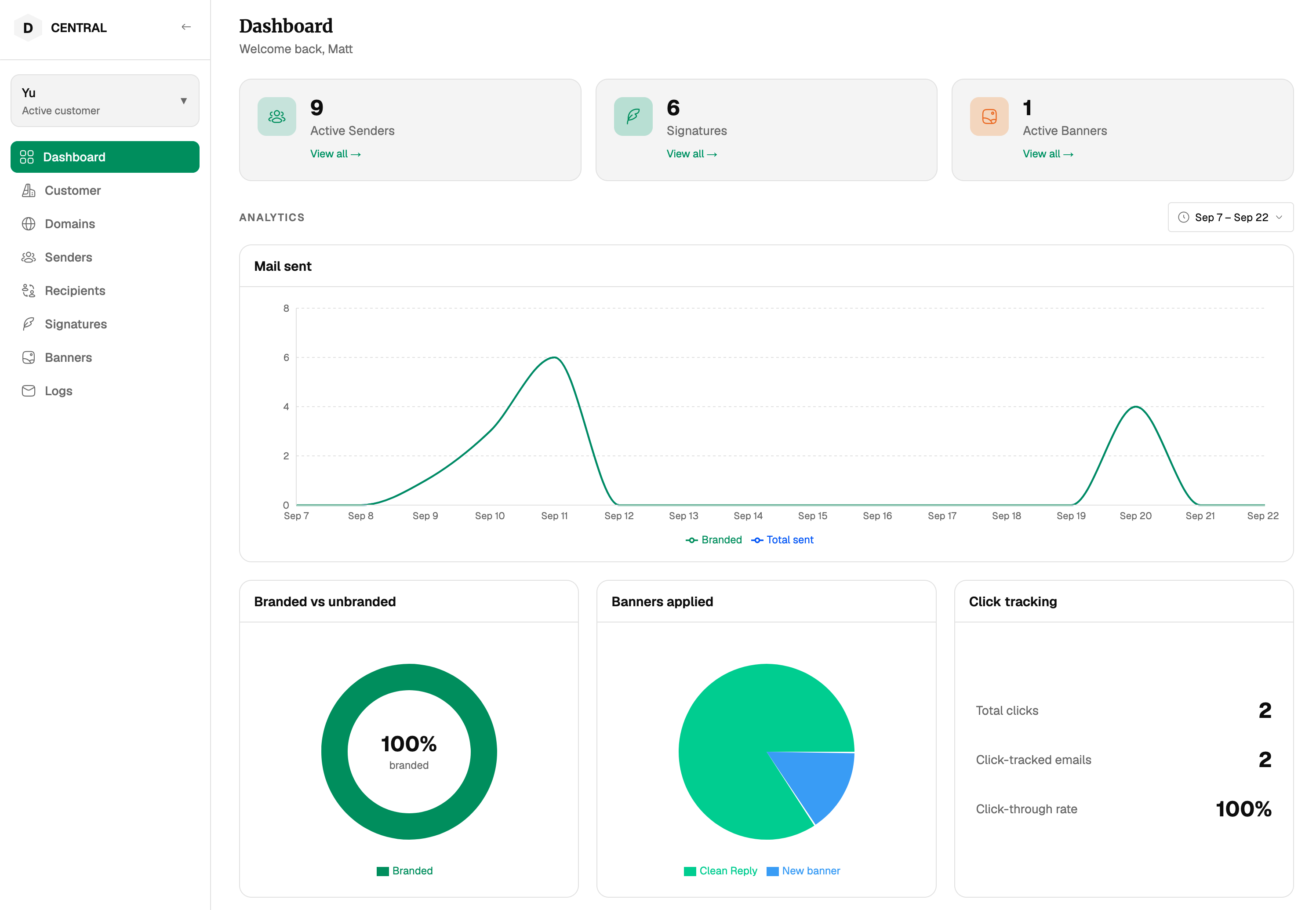1316x910 pixels.
Task: Toggle the New banner pie legend
Action: tap(803, 871)
